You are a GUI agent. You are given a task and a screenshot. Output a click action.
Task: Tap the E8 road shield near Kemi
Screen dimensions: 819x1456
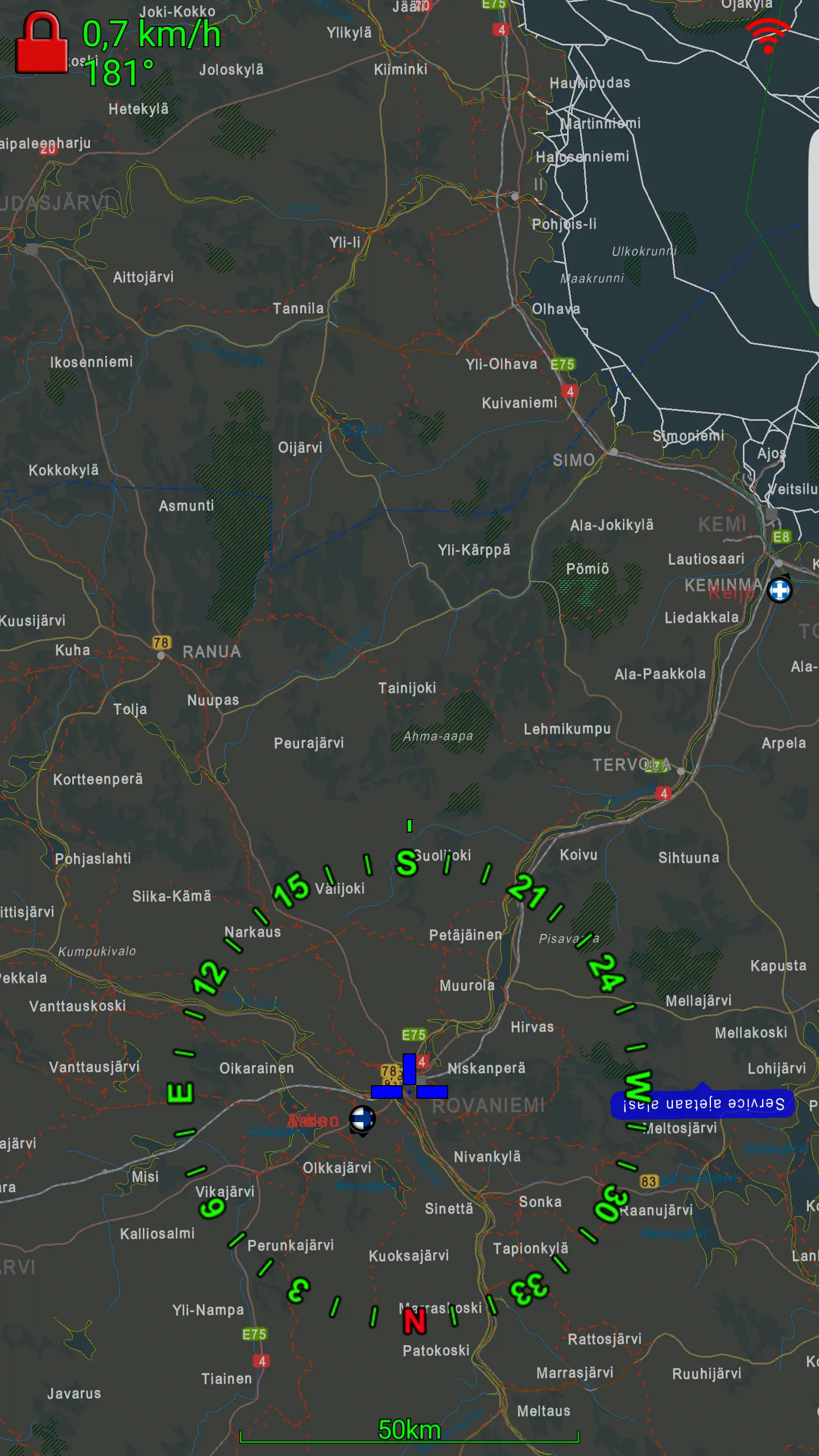tap(781, 536)
